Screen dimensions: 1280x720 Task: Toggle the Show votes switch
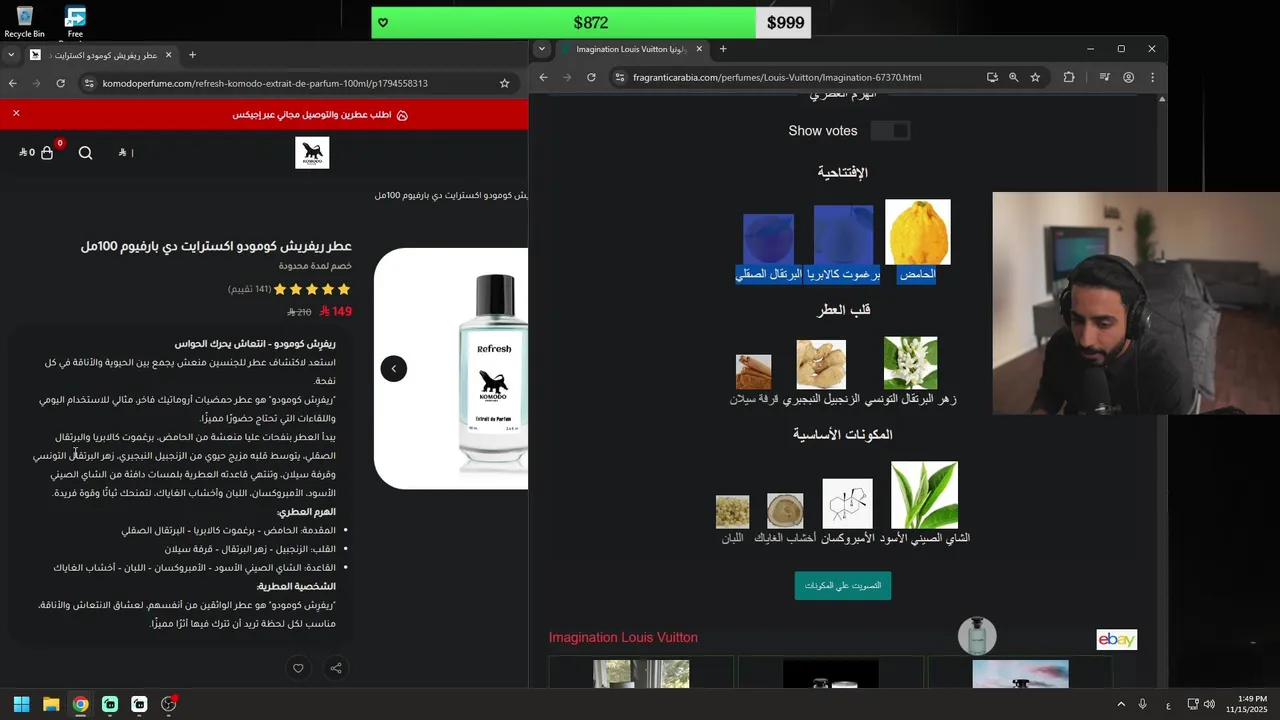pos(890,131)
